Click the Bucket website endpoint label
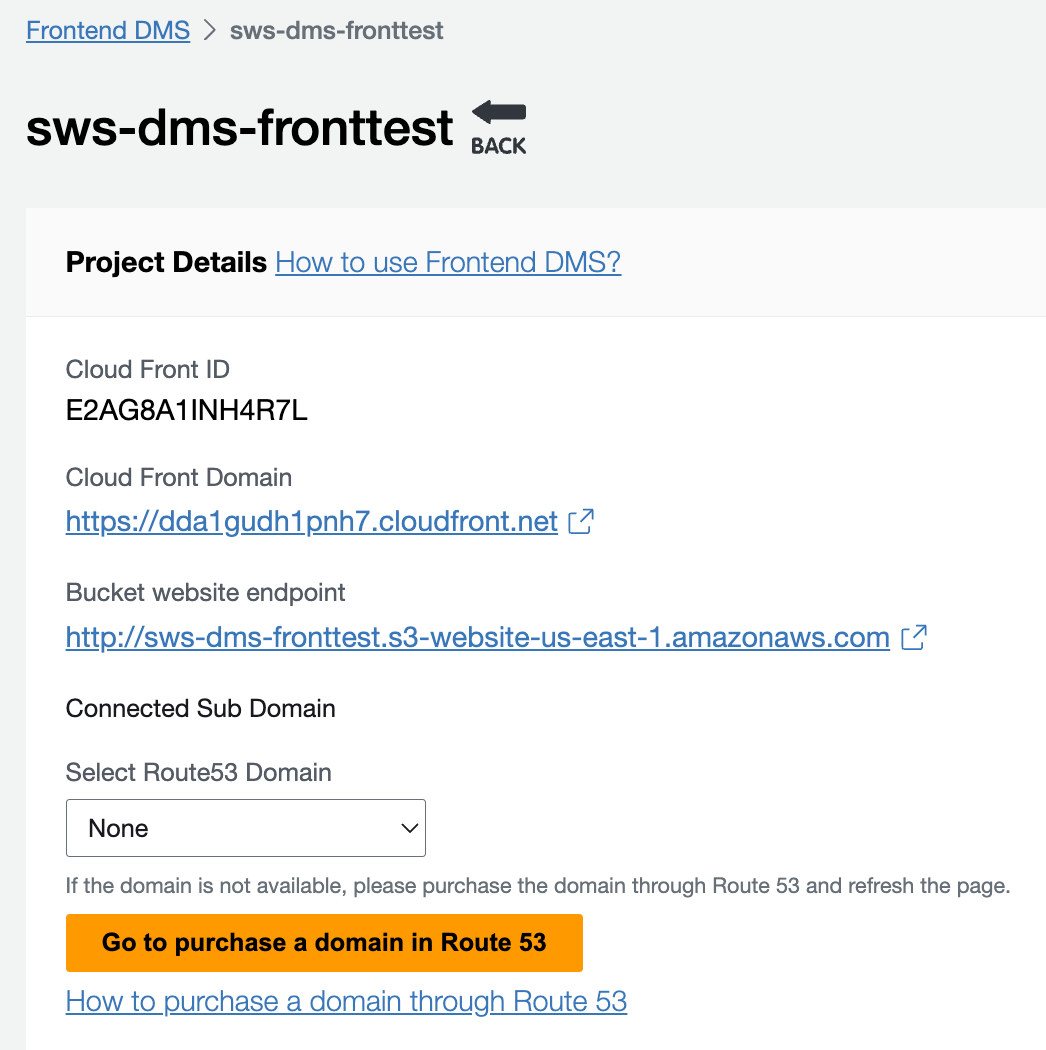The image size is (1046, 1050). tap(205, 592)
